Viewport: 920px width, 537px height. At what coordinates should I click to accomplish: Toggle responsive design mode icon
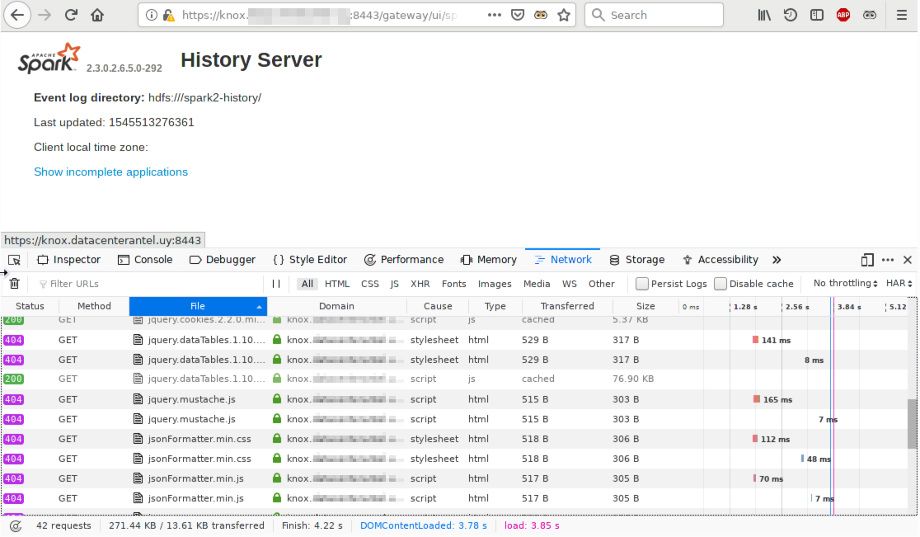point(867,260)
